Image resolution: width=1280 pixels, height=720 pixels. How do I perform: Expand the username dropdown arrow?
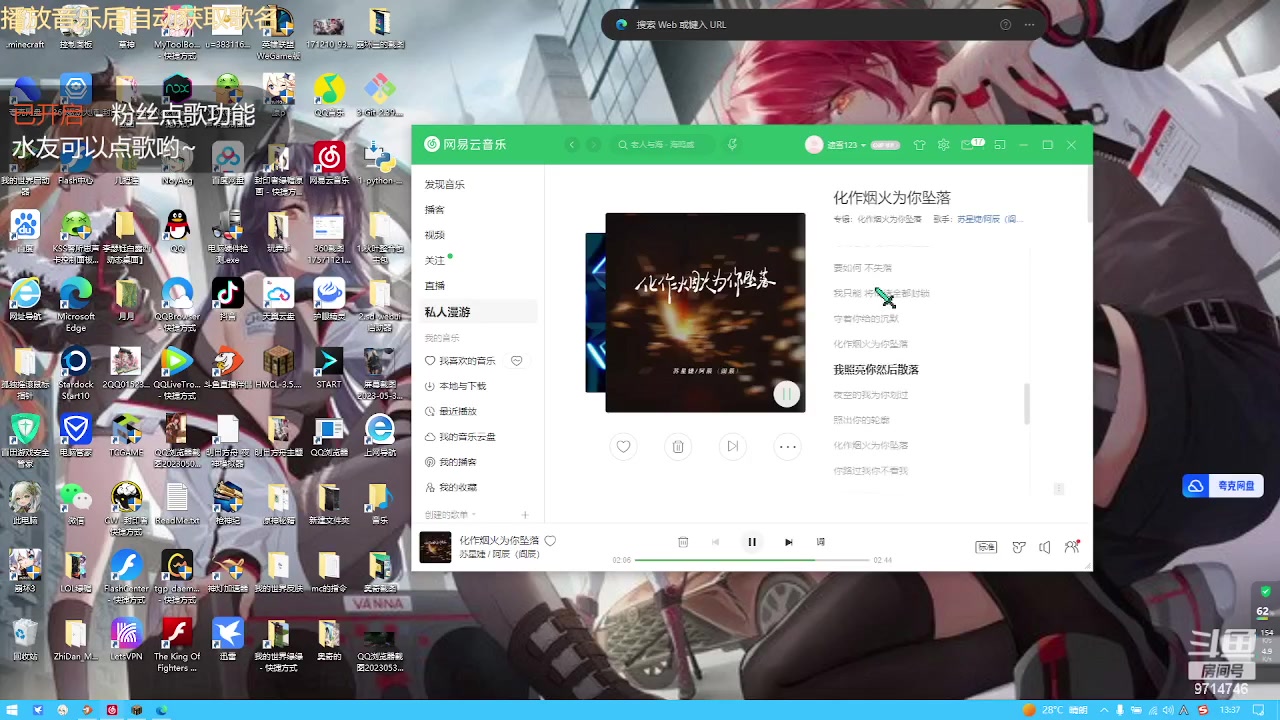coord(863,146)
